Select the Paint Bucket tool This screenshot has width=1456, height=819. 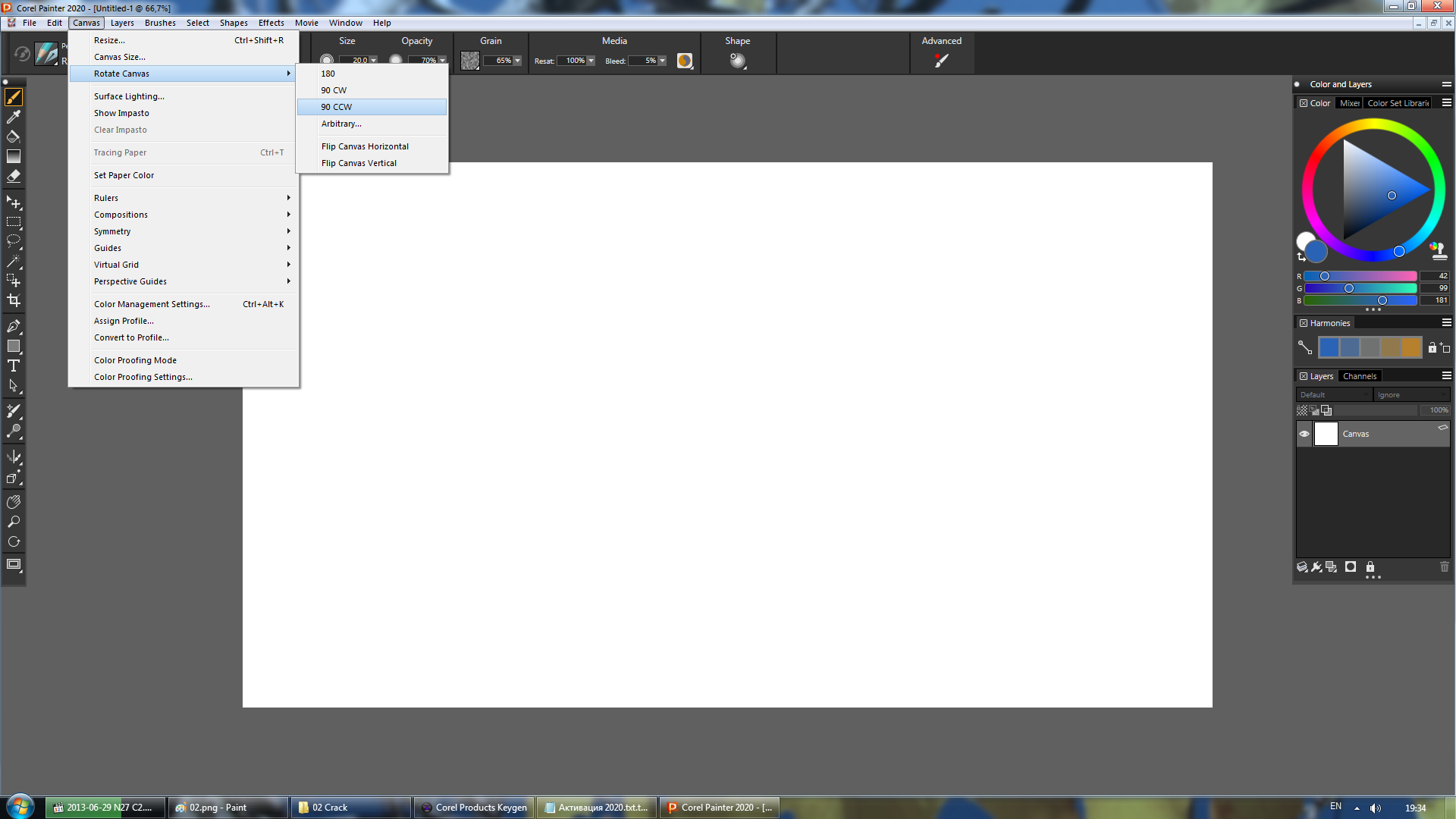click(14, 136)
